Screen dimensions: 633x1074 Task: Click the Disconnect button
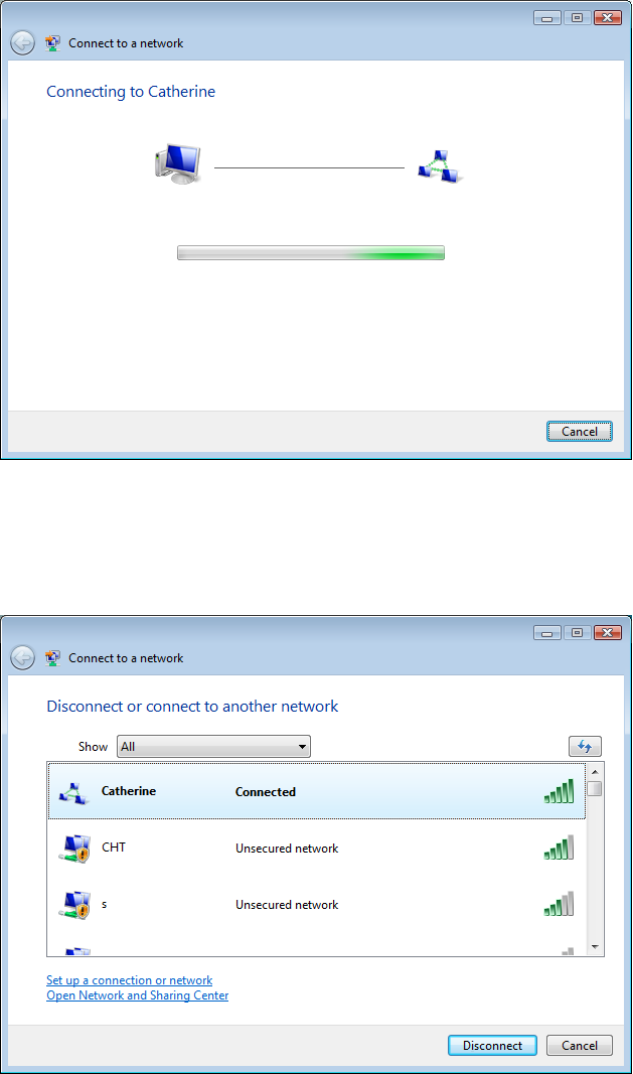coord(493,1046)
